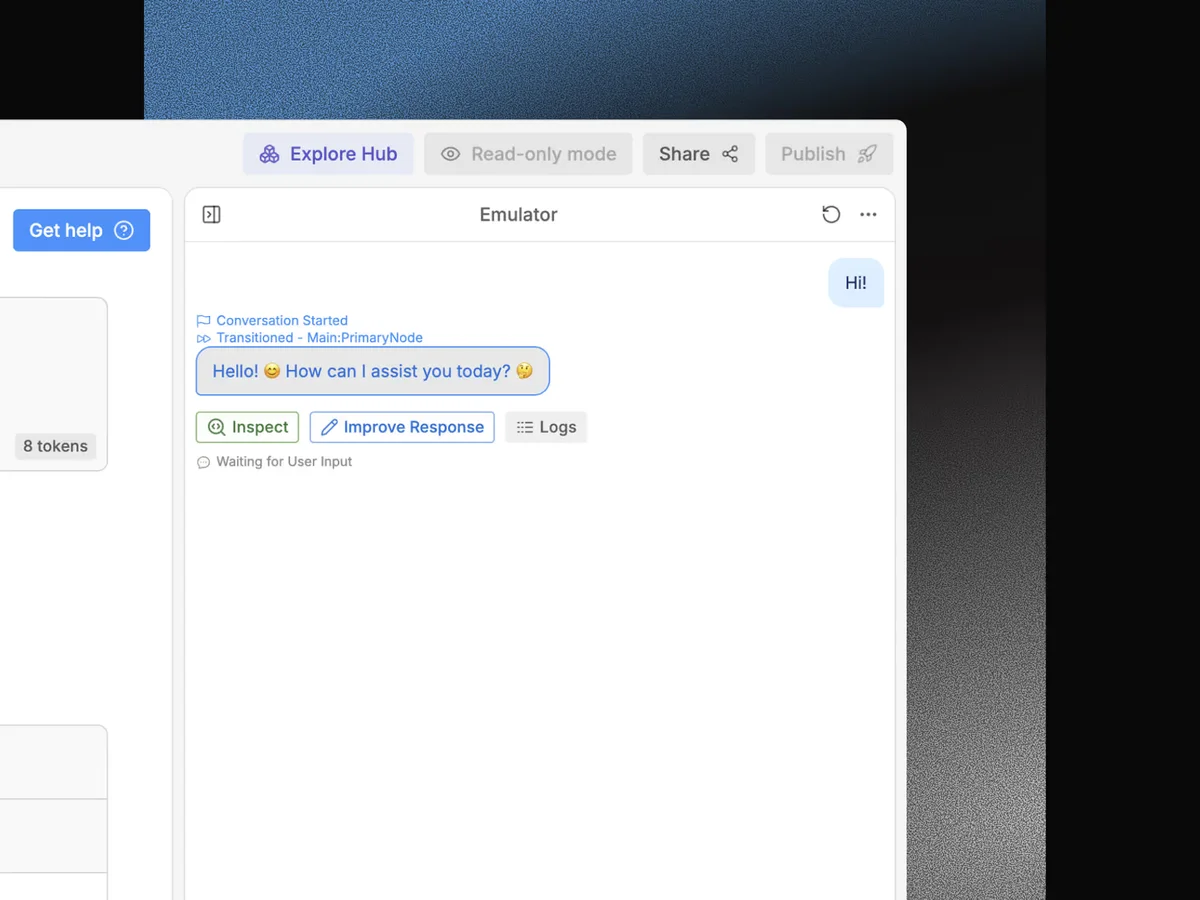Select the Hello assistant message bubble
Image resolution: width=1200 pixels, height=900 pixels.
click(x=372, y=371)
